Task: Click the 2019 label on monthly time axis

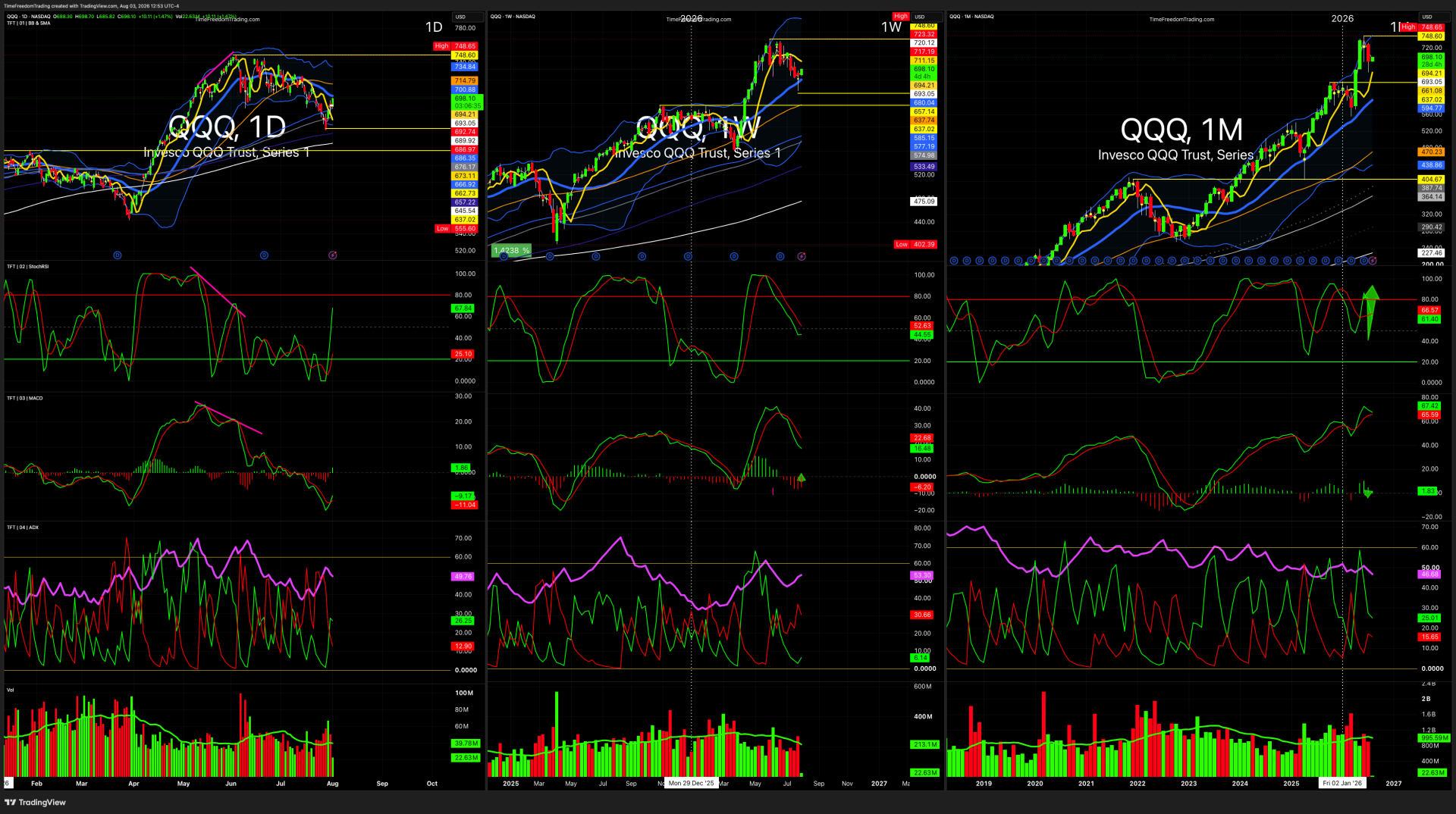Action: (x=984, y=784)
